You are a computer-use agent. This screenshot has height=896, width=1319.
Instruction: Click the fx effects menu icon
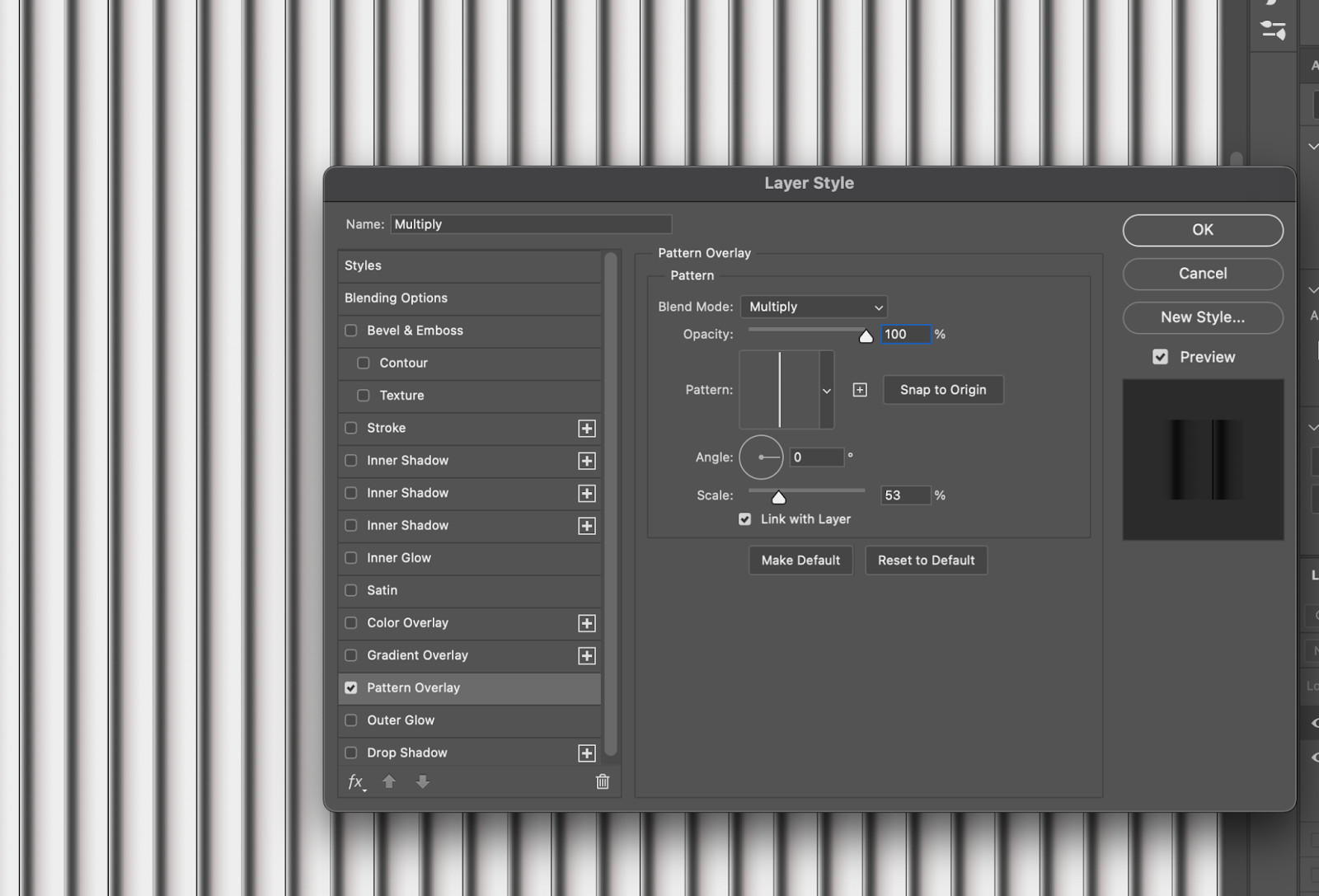point(356,782)
